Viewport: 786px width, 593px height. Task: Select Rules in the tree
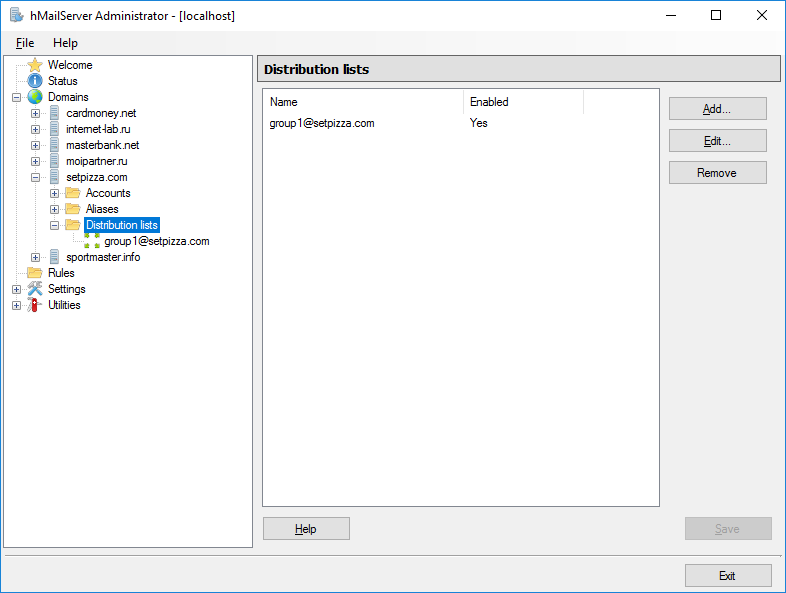point(61,273)
